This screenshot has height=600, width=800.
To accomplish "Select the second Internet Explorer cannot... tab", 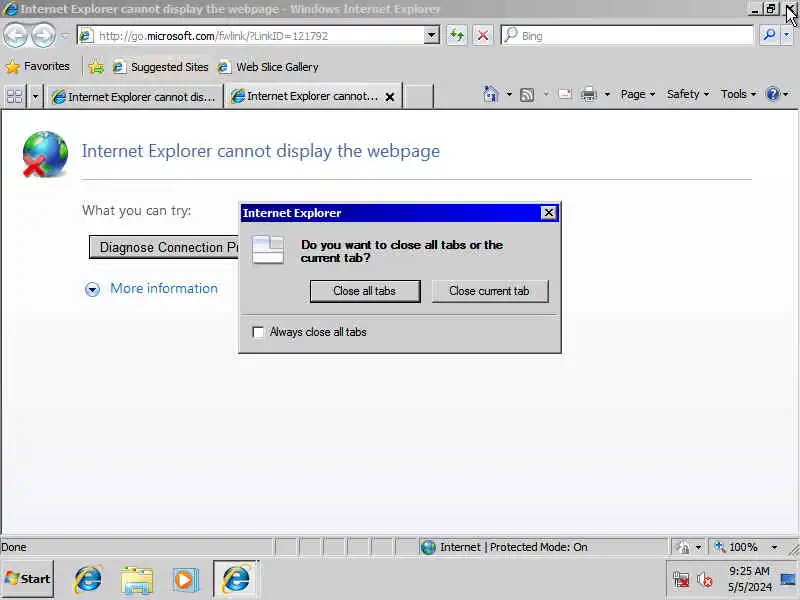I will coord(304,96).
